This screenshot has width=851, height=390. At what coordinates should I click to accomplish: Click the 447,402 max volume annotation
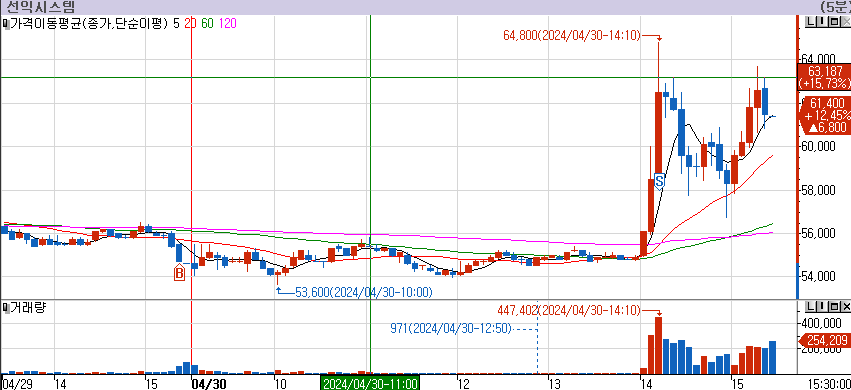pos(569,311)
